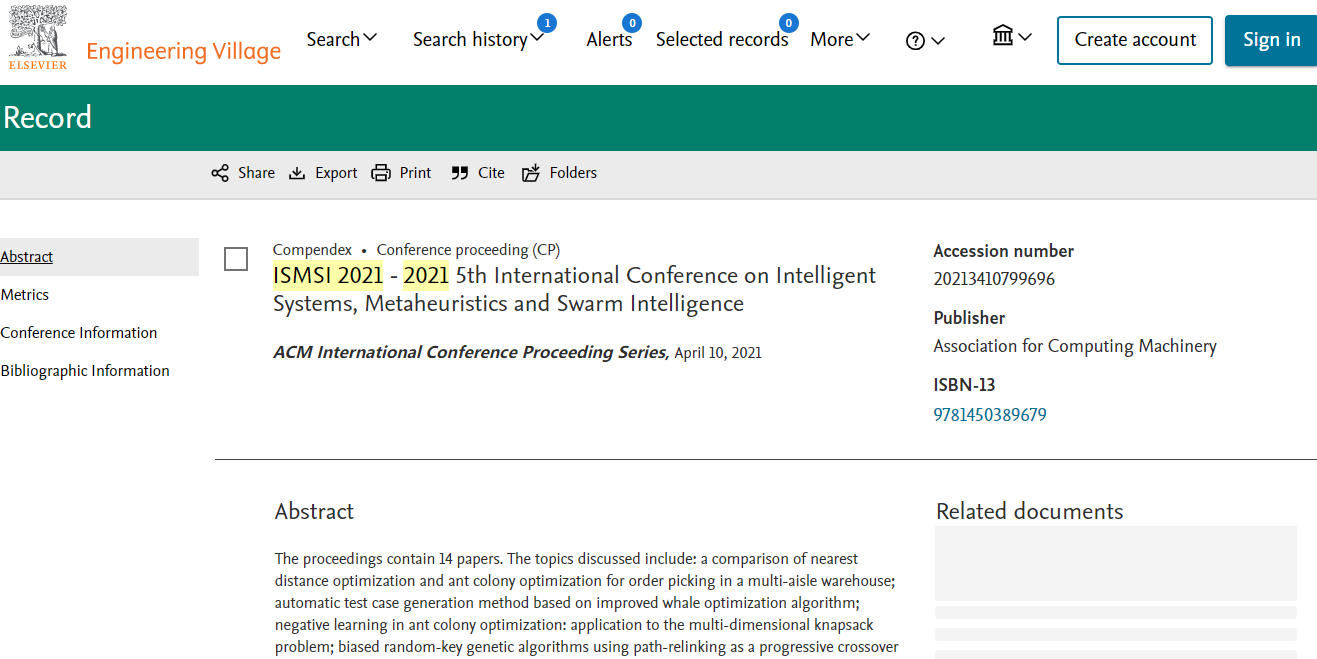The width and height of the screenshot is (1317, 659).
Task: Expand the More menu
Action: coord(840,39)
